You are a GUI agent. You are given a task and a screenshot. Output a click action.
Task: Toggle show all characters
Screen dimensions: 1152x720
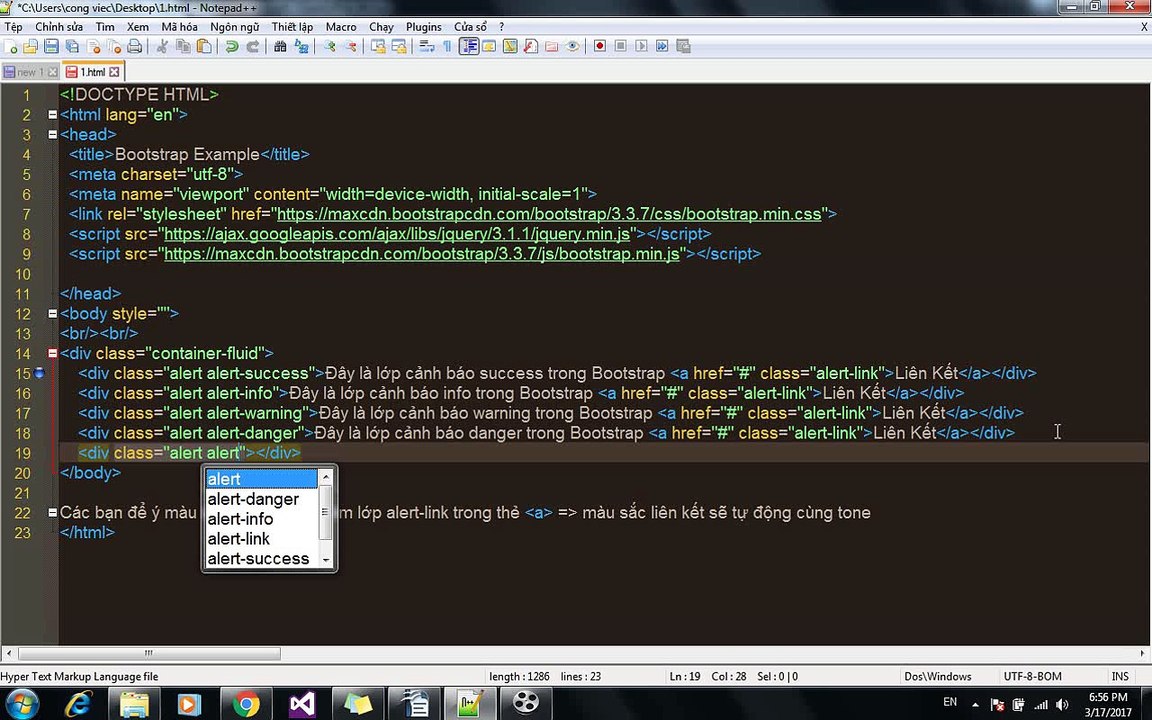coord(447,46)
